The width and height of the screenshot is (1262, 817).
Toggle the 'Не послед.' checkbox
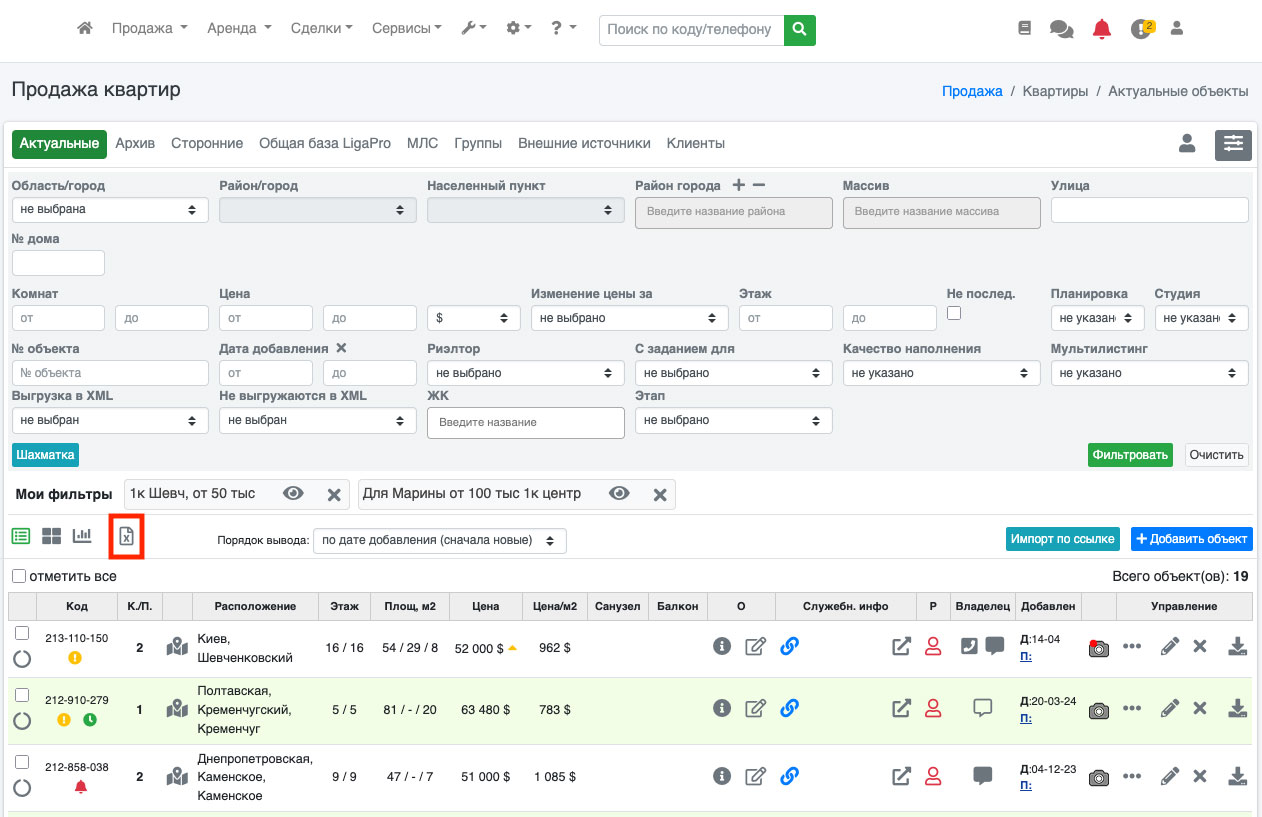point(954,313)
